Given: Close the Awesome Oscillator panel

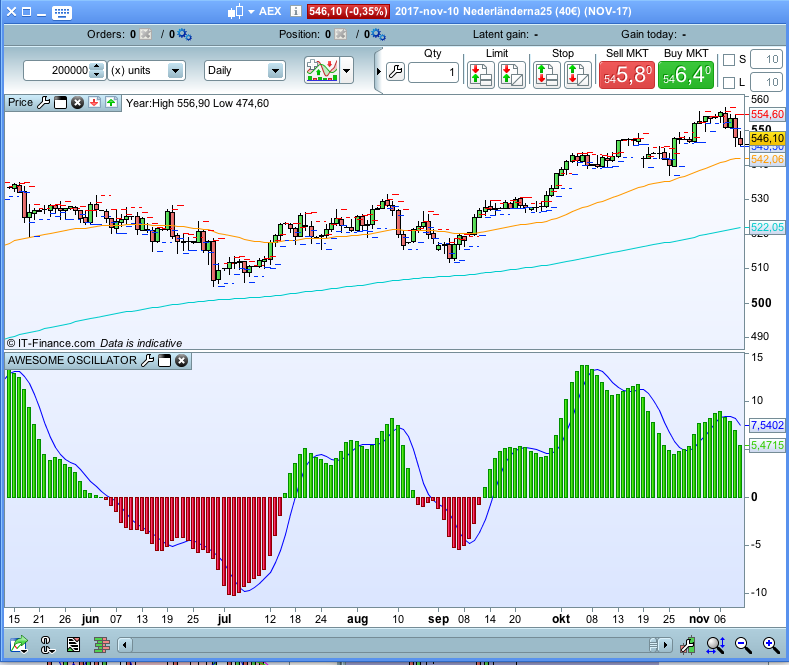Looking at the screenshot, I should pyautogui.click(x=182, y=361).
